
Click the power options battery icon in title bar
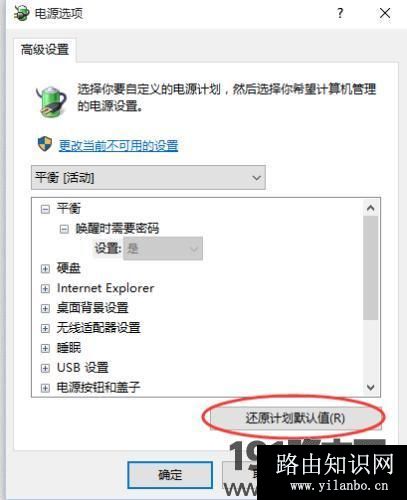(22, 13)
